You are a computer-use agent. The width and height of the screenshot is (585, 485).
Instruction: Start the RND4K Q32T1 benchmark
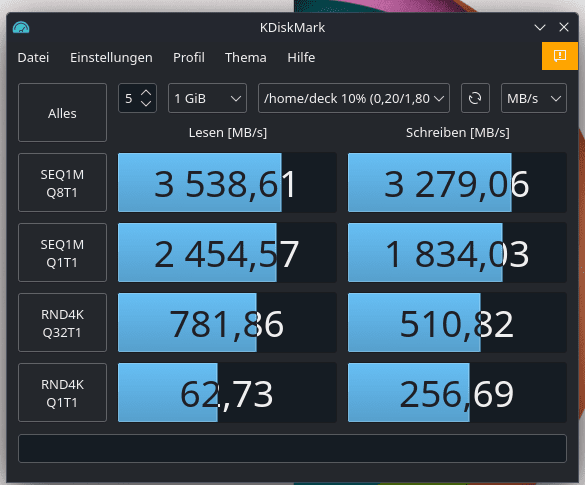62,323
